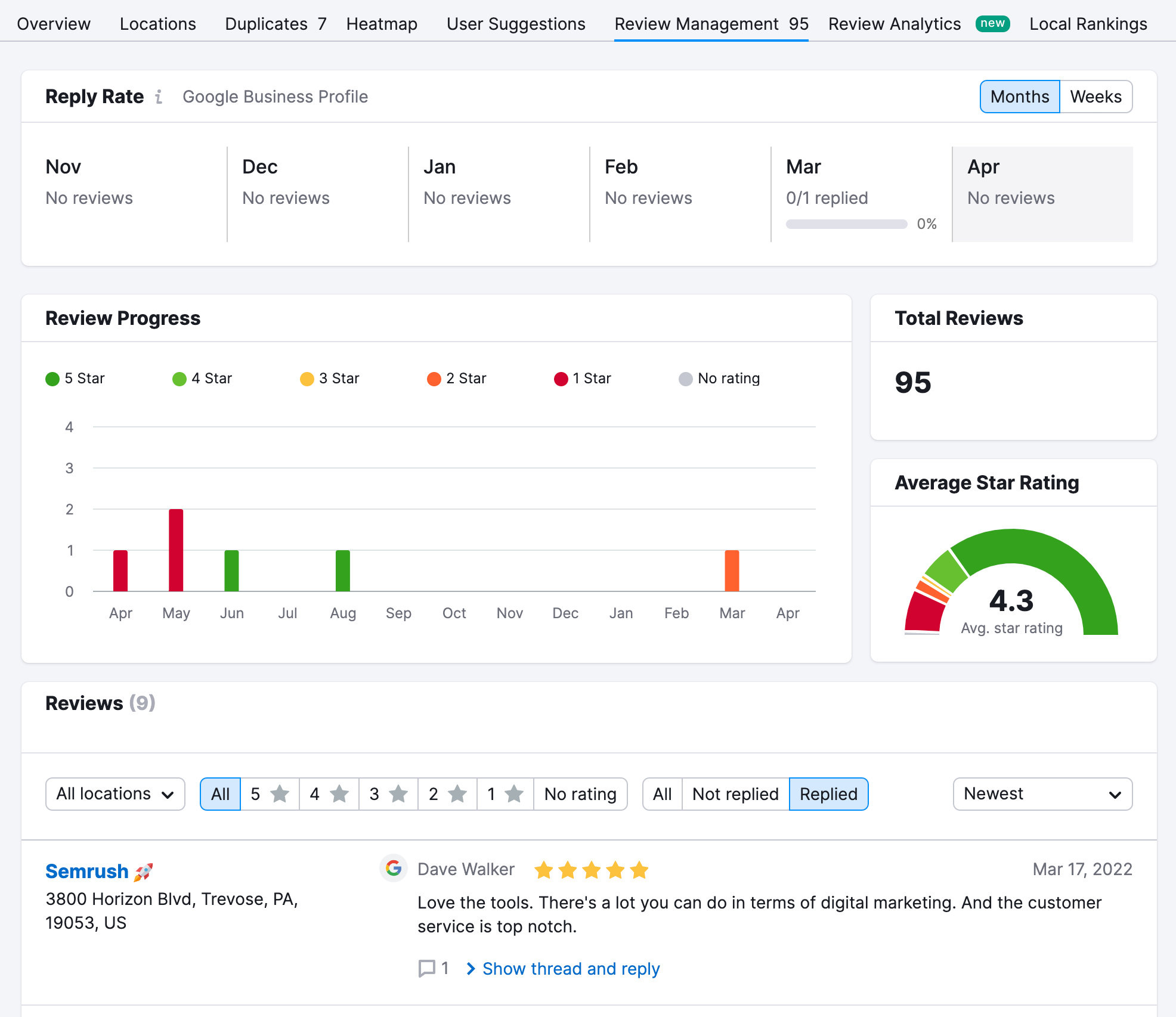
Task: Click the Google icon on Dave Walker's review
Action: pyautogui.click(x=394, y=869)
